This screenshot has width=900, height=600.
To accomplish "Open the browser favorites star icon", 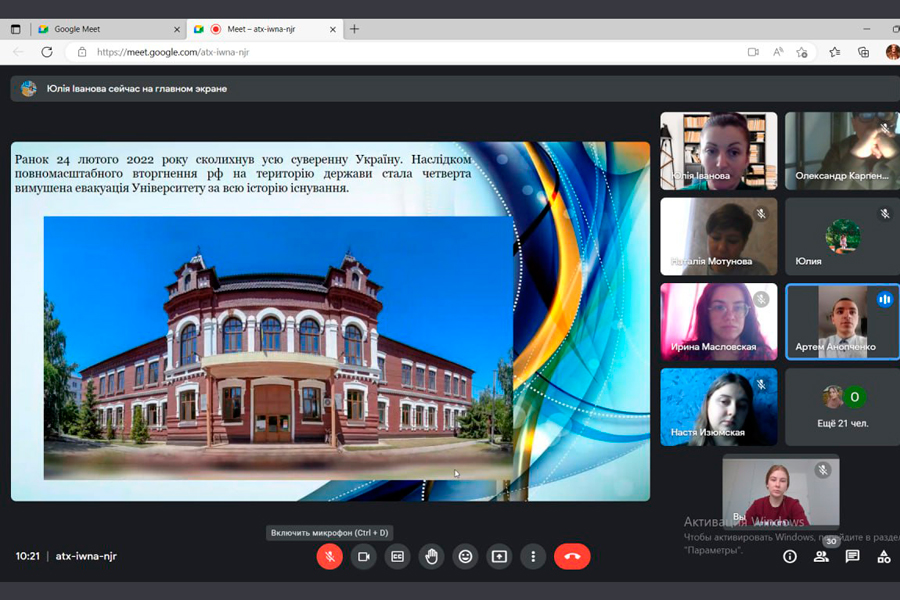I will pos(834,52).
